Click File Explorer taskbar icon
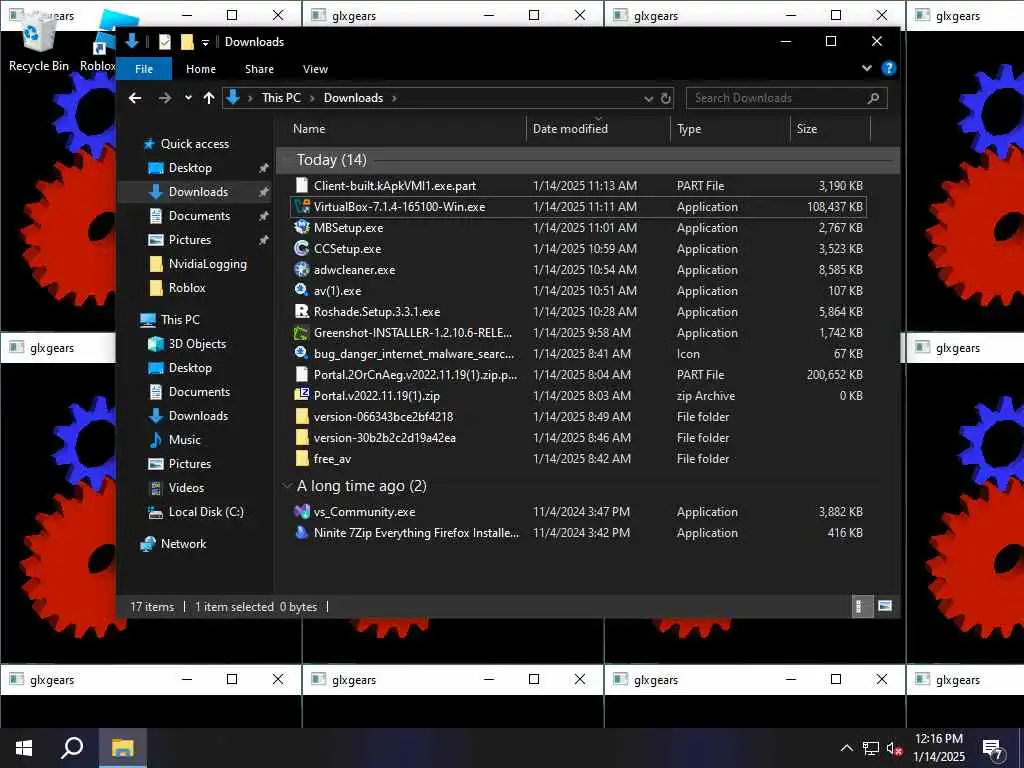 click(122, 748)
